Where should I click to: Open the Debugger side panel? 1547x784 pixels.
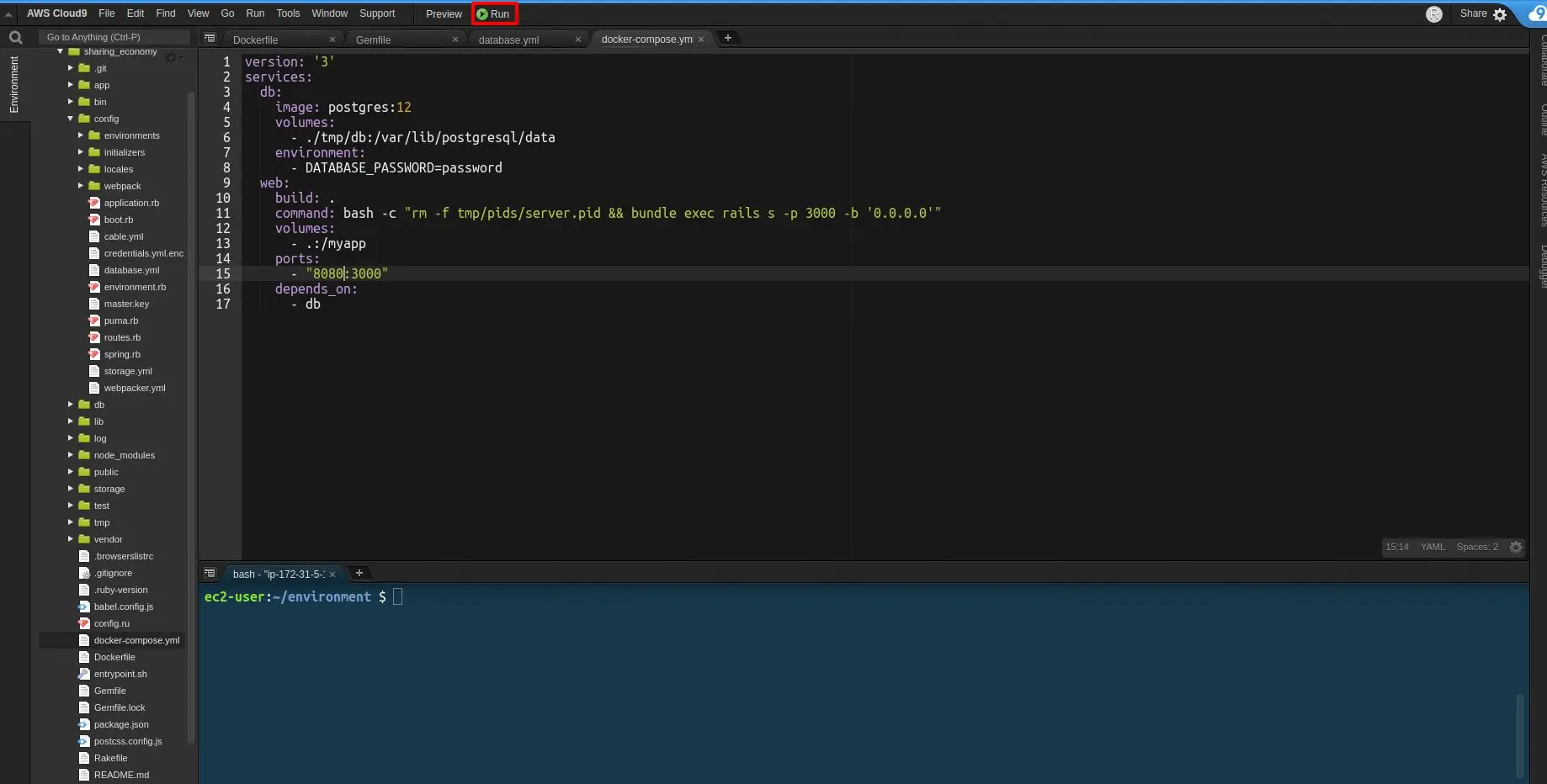[1543, 266]
